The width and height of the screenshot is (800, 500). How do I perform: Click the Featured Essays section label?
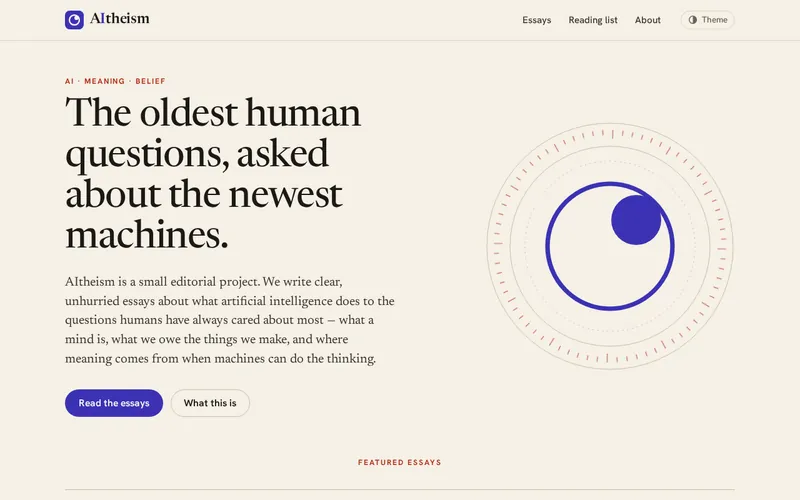point(399,462)
